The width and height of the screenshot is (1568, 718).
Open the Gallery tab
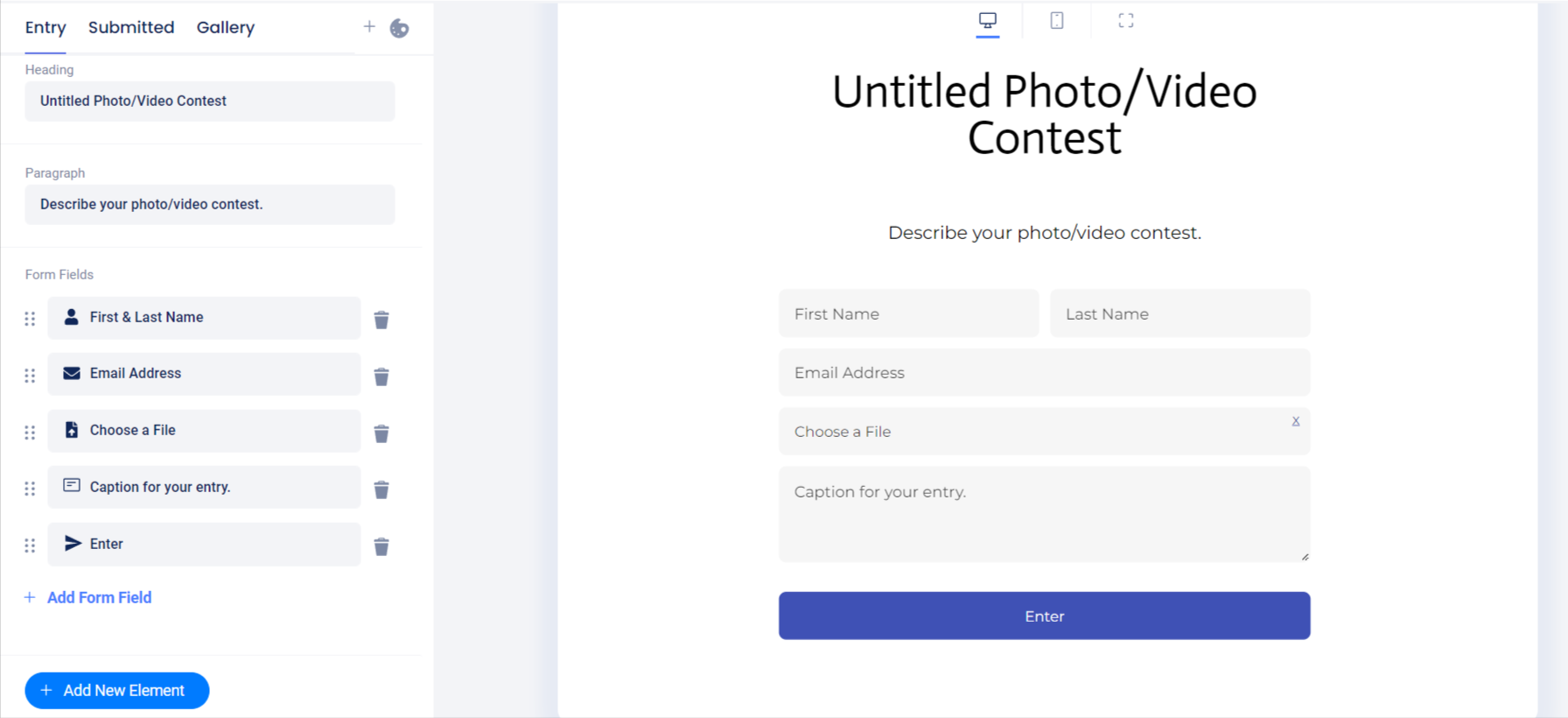(x=226, y=27)
